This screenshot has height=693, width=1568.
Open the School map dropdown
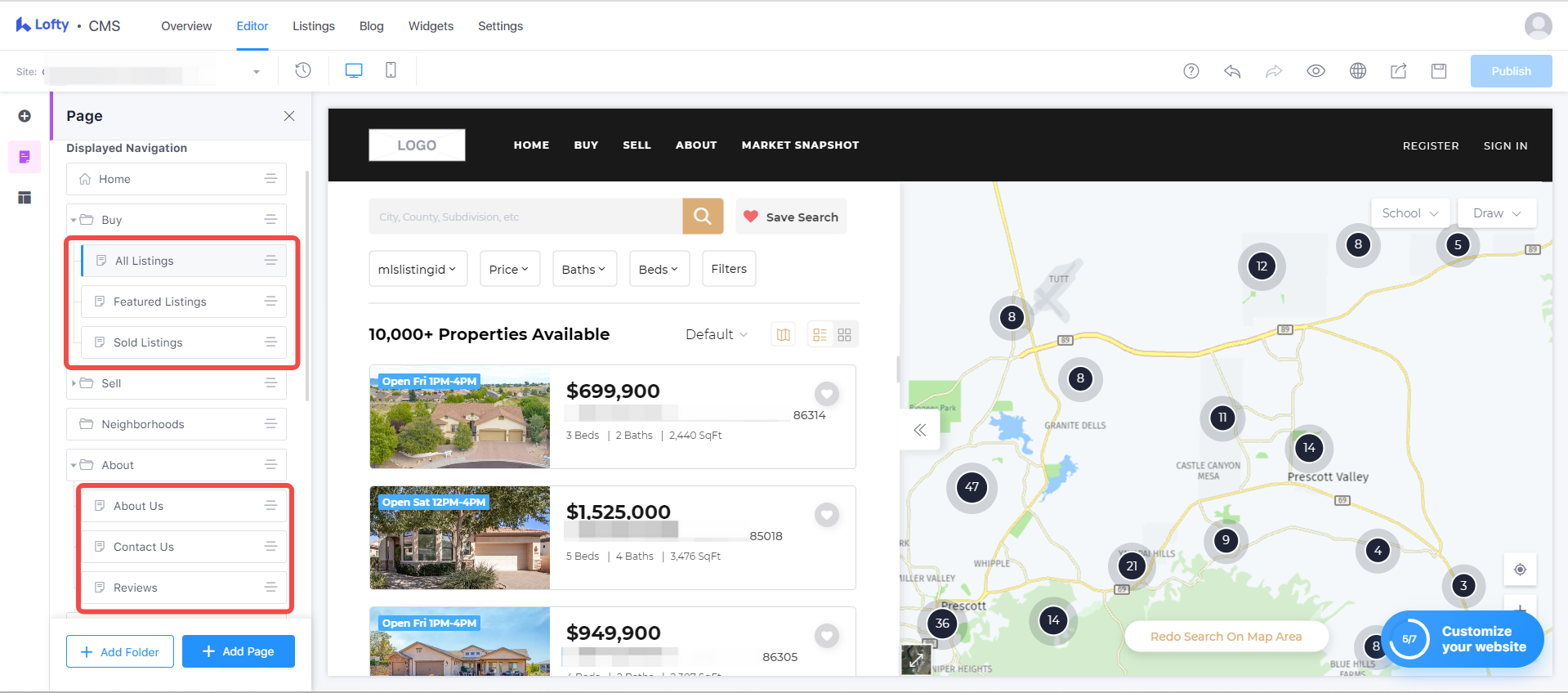1410,213
